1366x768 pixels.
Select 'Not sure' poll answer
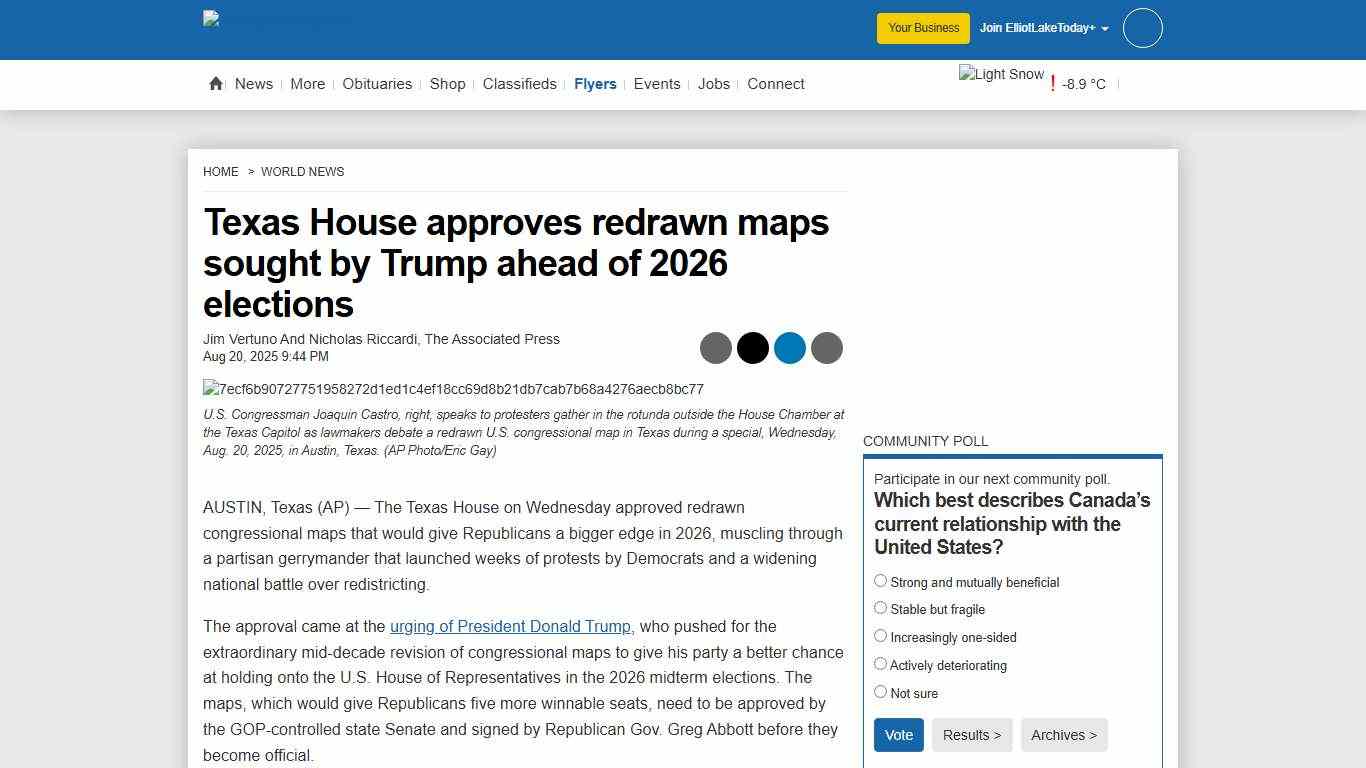coord(880,691)
